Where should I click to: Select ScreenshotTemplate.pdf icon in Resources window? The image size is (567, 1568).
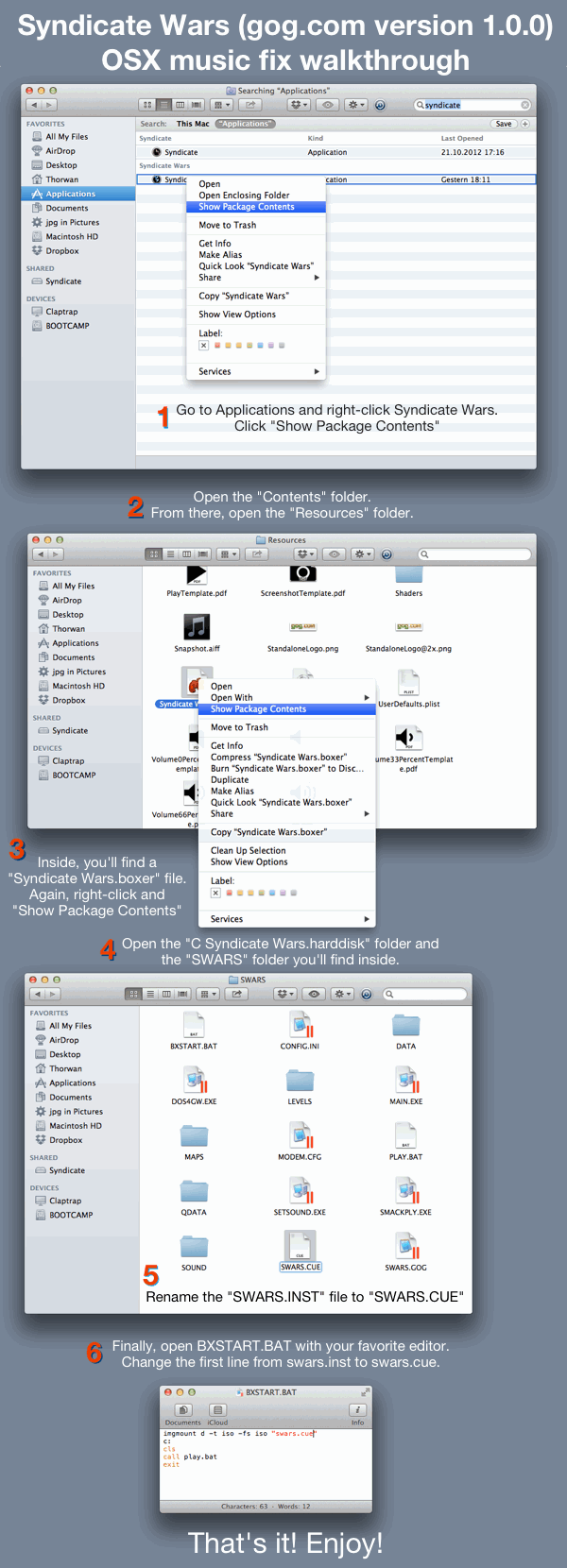[302, 573]
